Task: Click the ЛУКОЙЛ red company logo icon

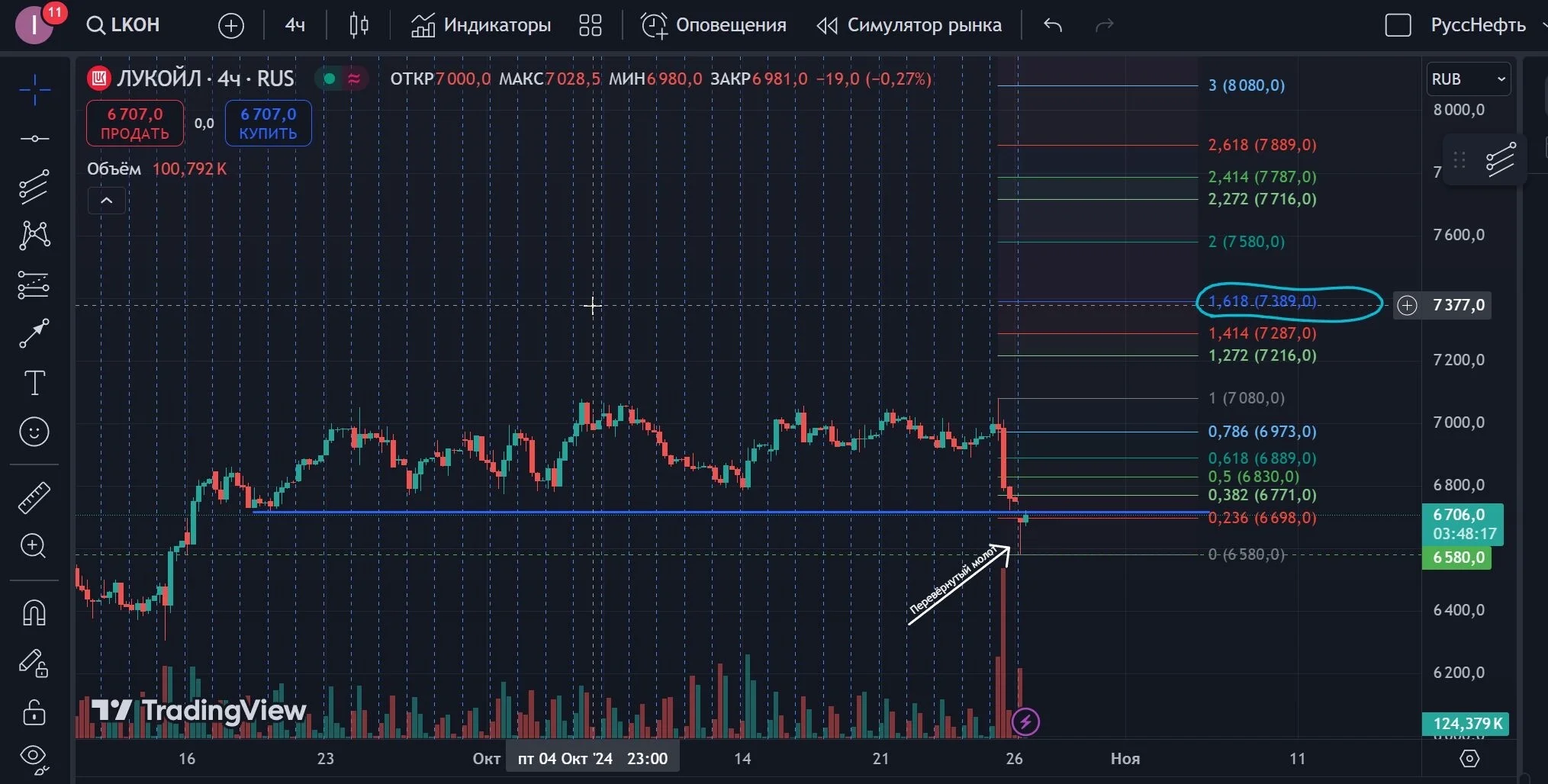Action: tap(98, 79)
